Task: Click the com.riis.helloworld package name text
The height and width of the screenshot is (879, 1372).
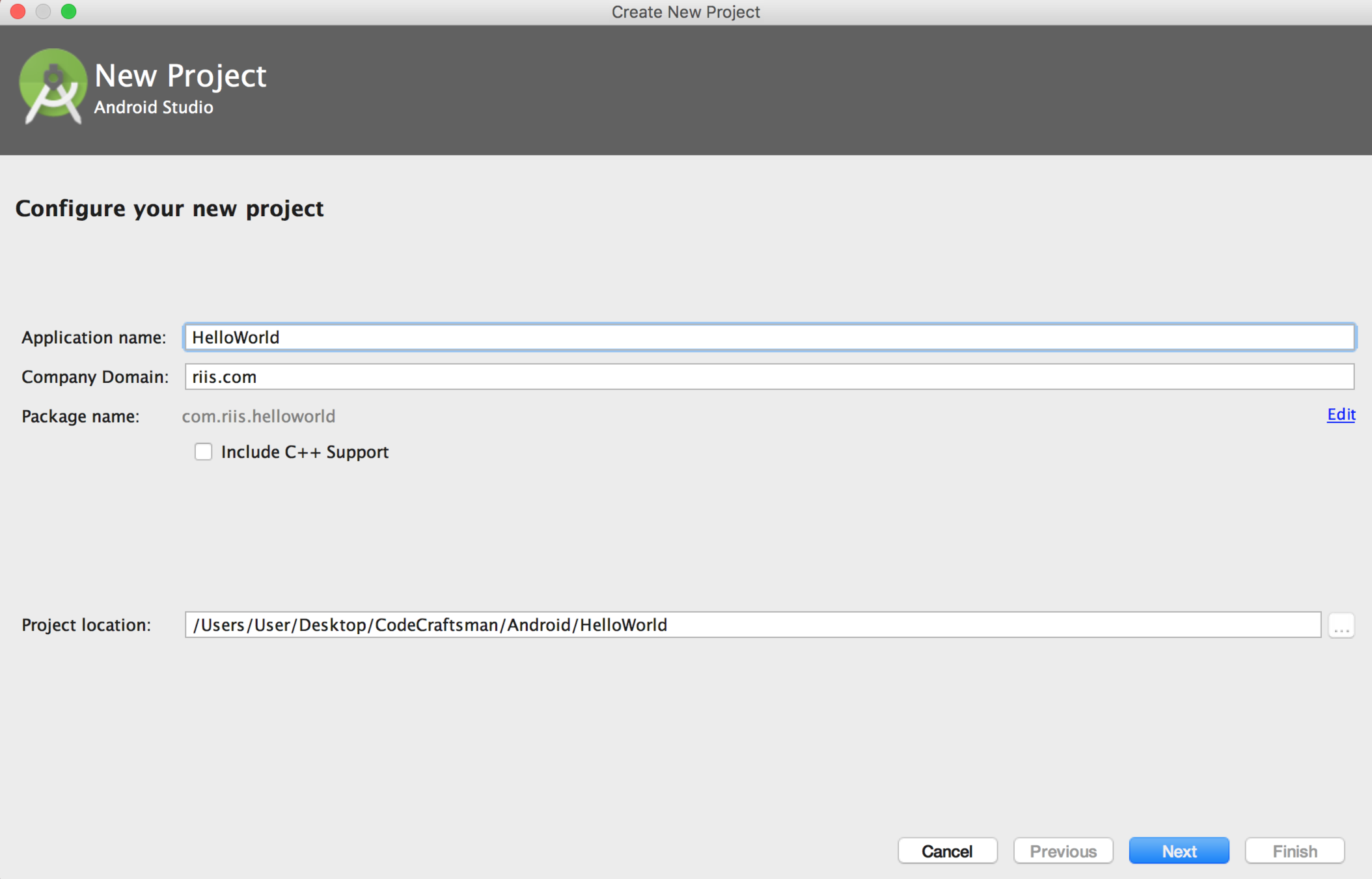Action: [258, 416]
